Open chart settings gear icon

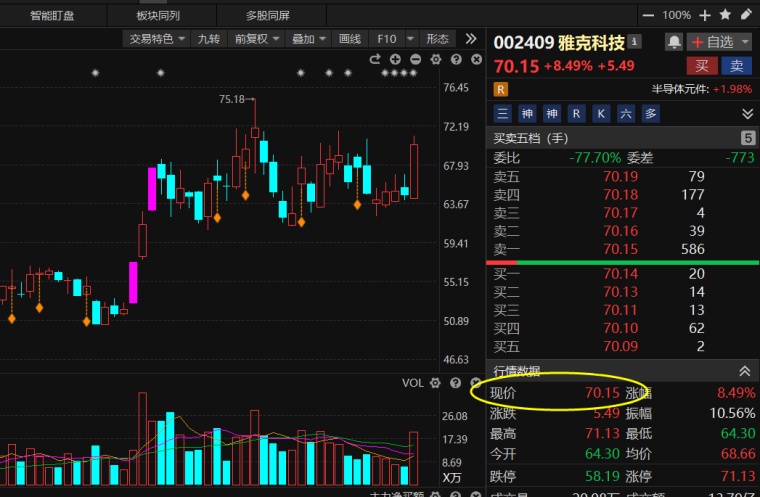[x=436, y=59]
